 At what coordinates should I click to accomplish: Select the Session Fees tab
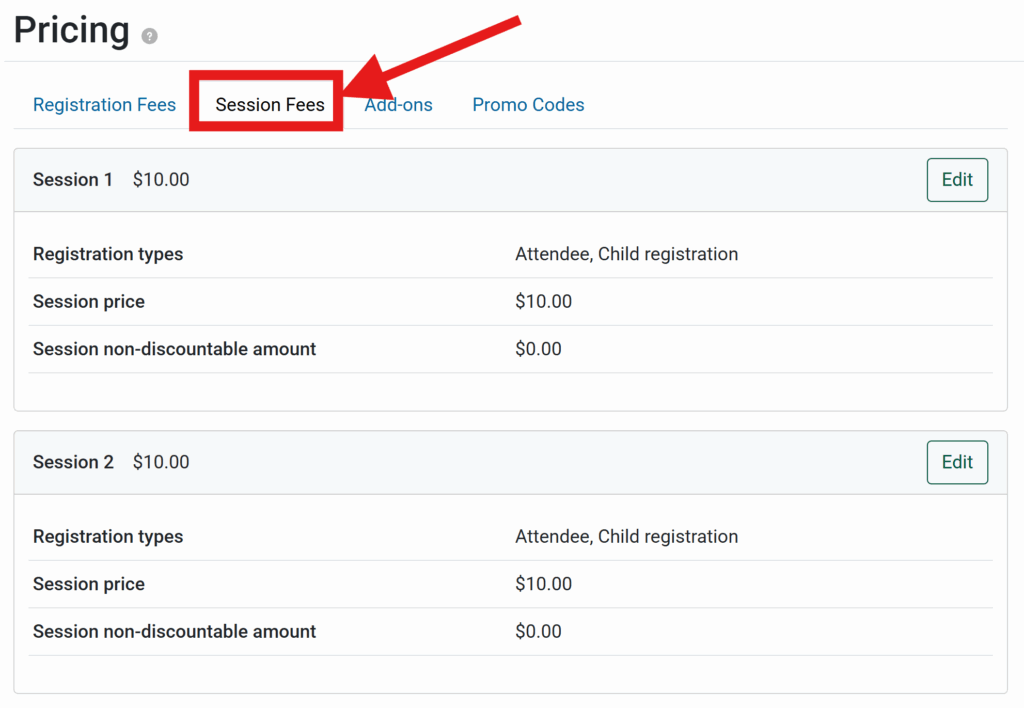click(270, 105)
